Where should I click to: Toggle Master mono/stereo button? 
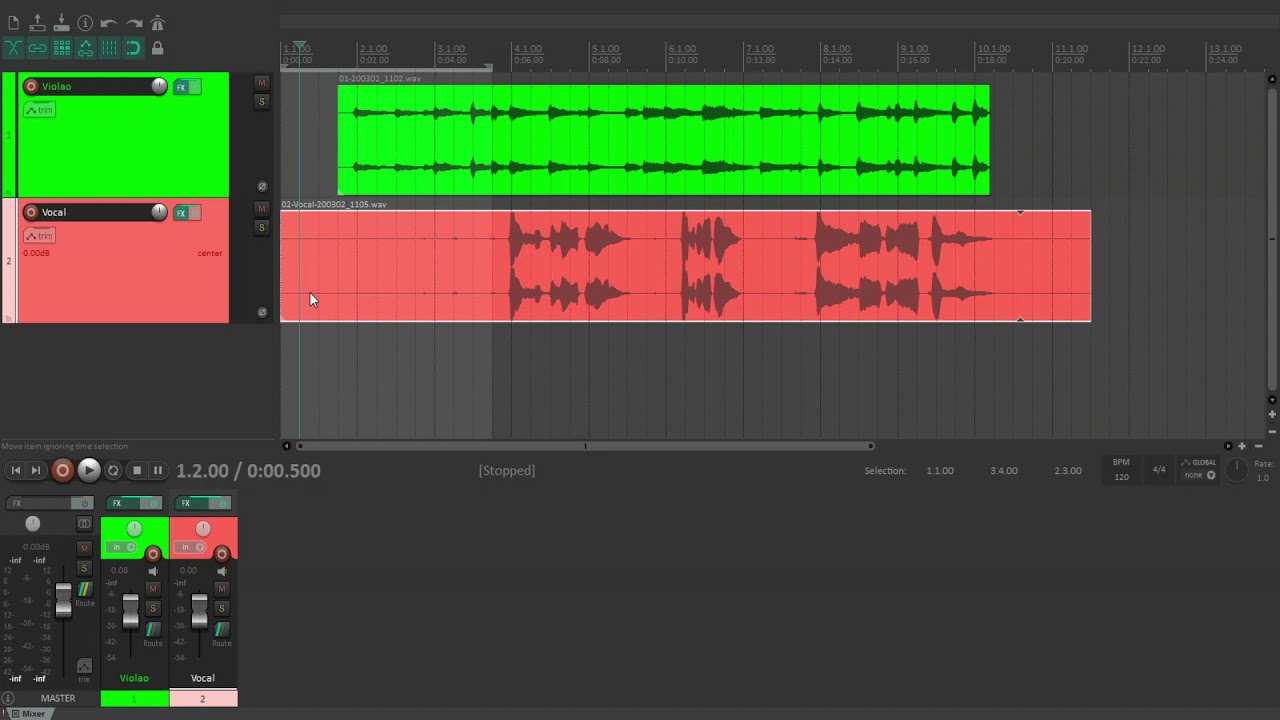(x=84, y=524)
